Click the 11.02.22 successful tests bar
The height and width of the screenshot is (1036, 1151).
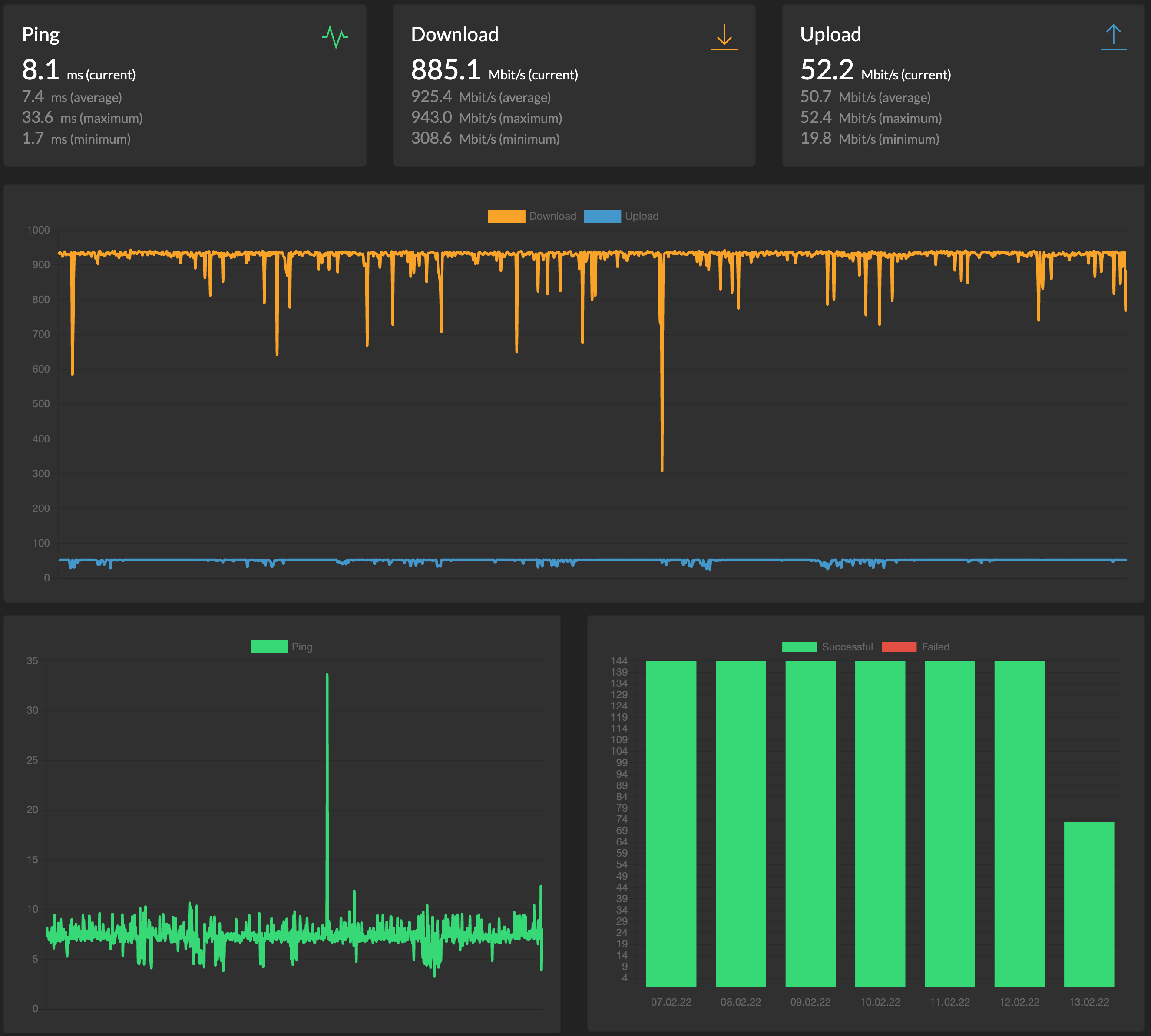pyautogui.click(x=949, y=823)
